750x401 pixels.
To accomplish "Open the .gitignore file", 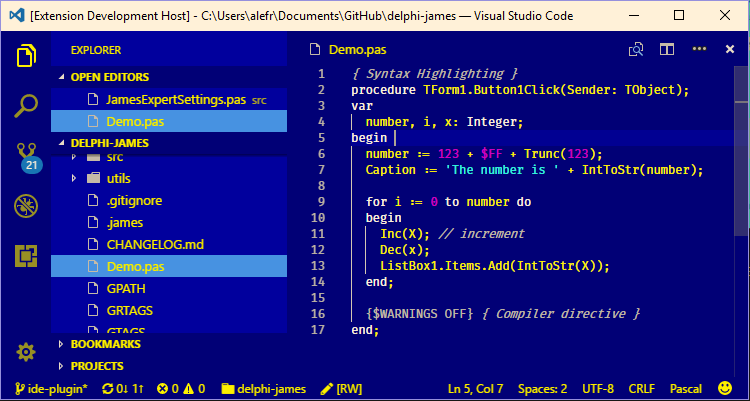I will (x=169, y=200).
